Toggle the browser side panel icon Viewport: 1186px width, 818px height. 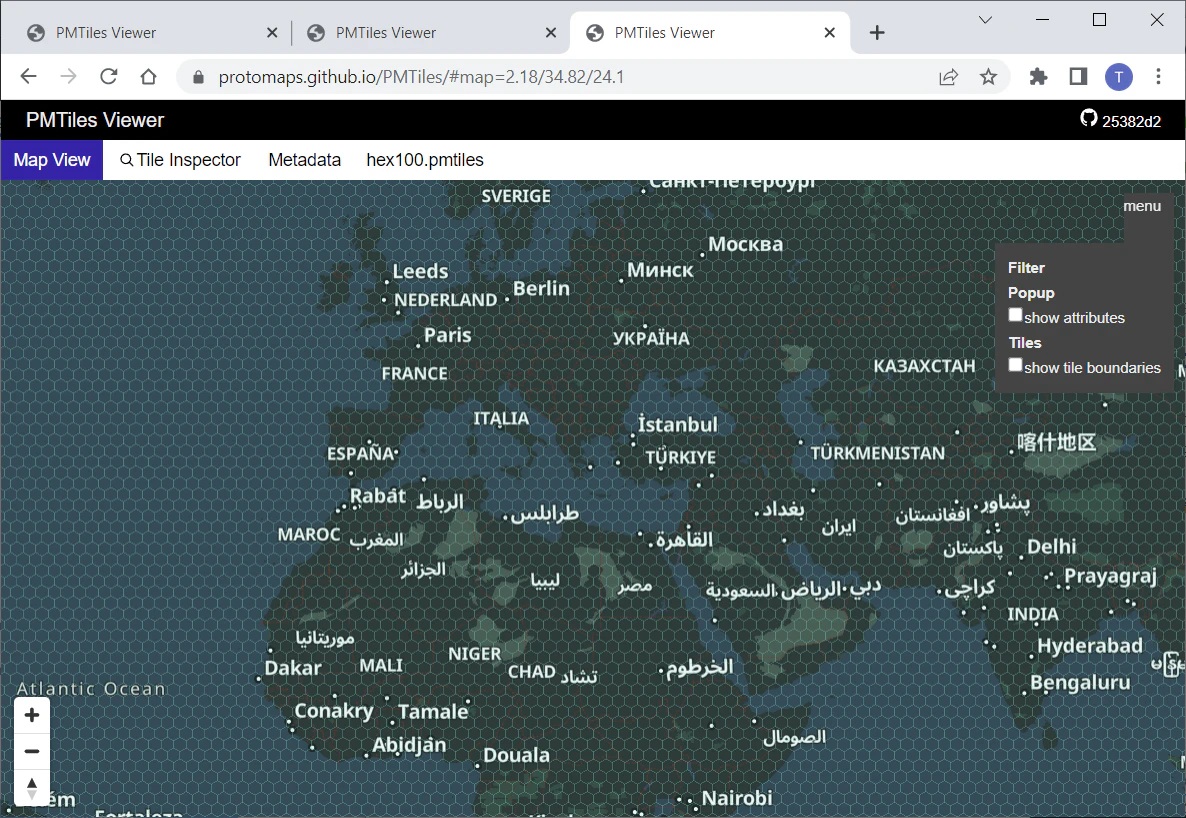tap(1078, 76)
